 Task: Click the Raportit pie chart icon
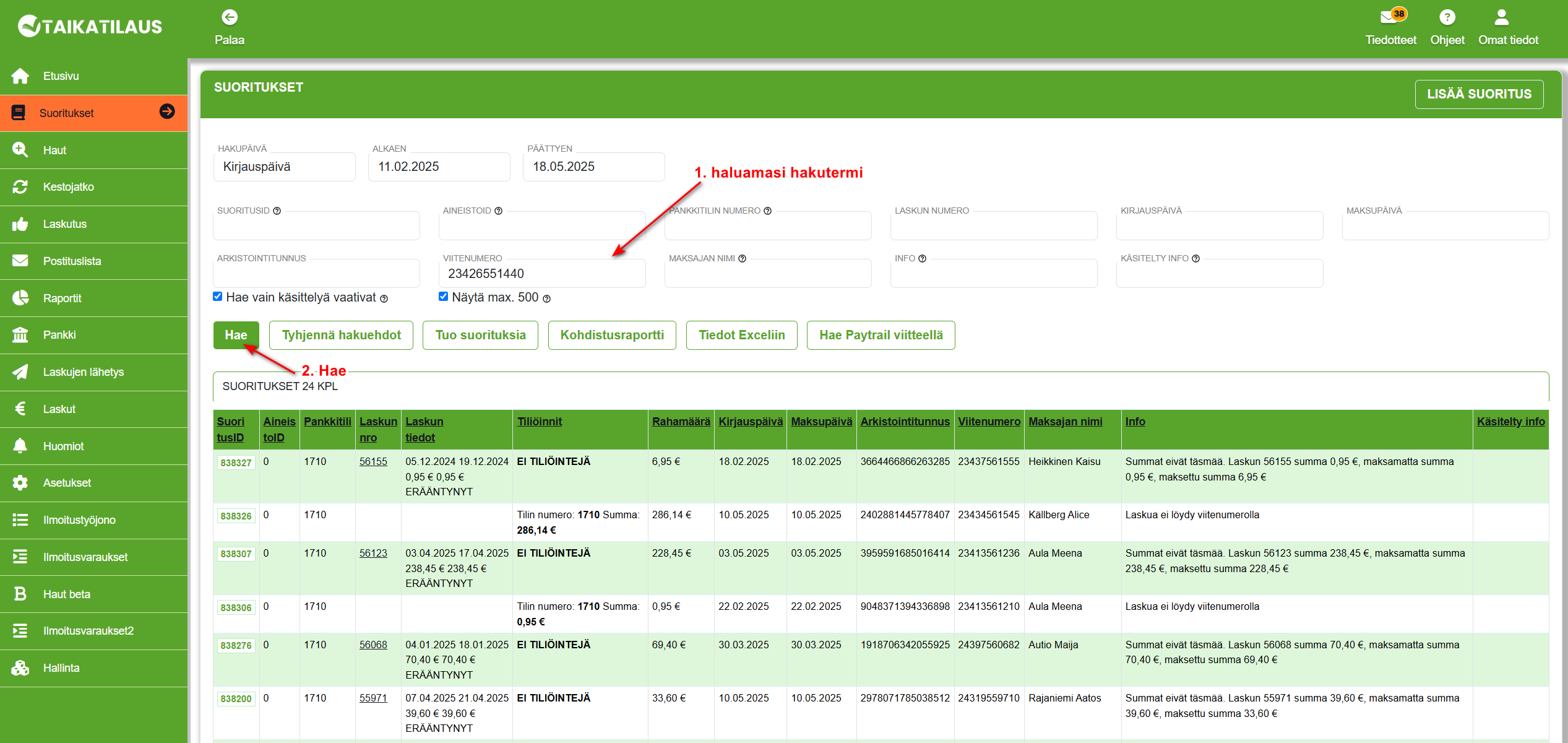click(x=20, y=298)
